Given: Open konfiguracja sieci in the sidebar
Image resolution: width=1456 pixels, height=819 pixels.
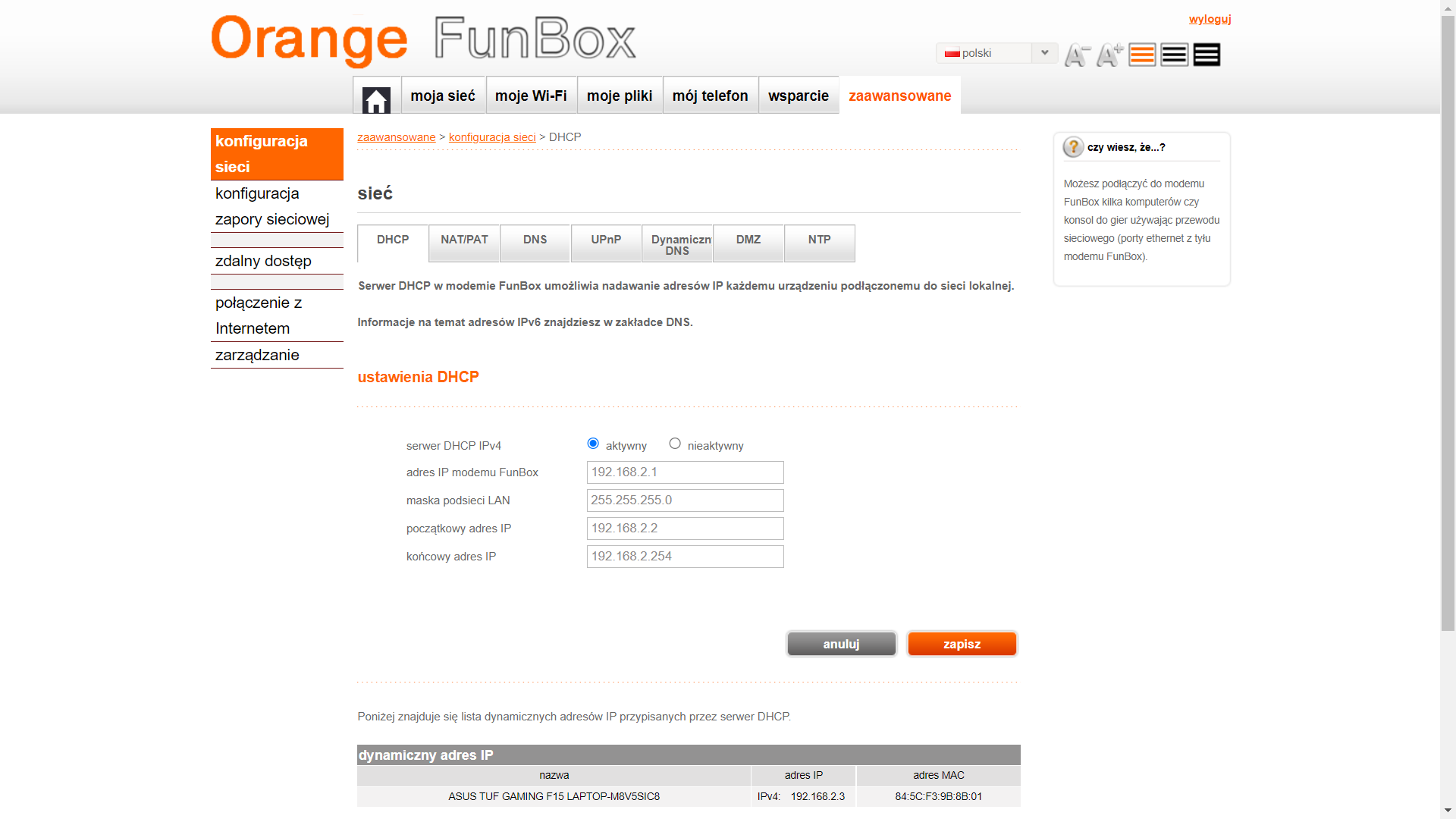Looking at the screenshot, I should pyautogui.click(x=277, y=154).
